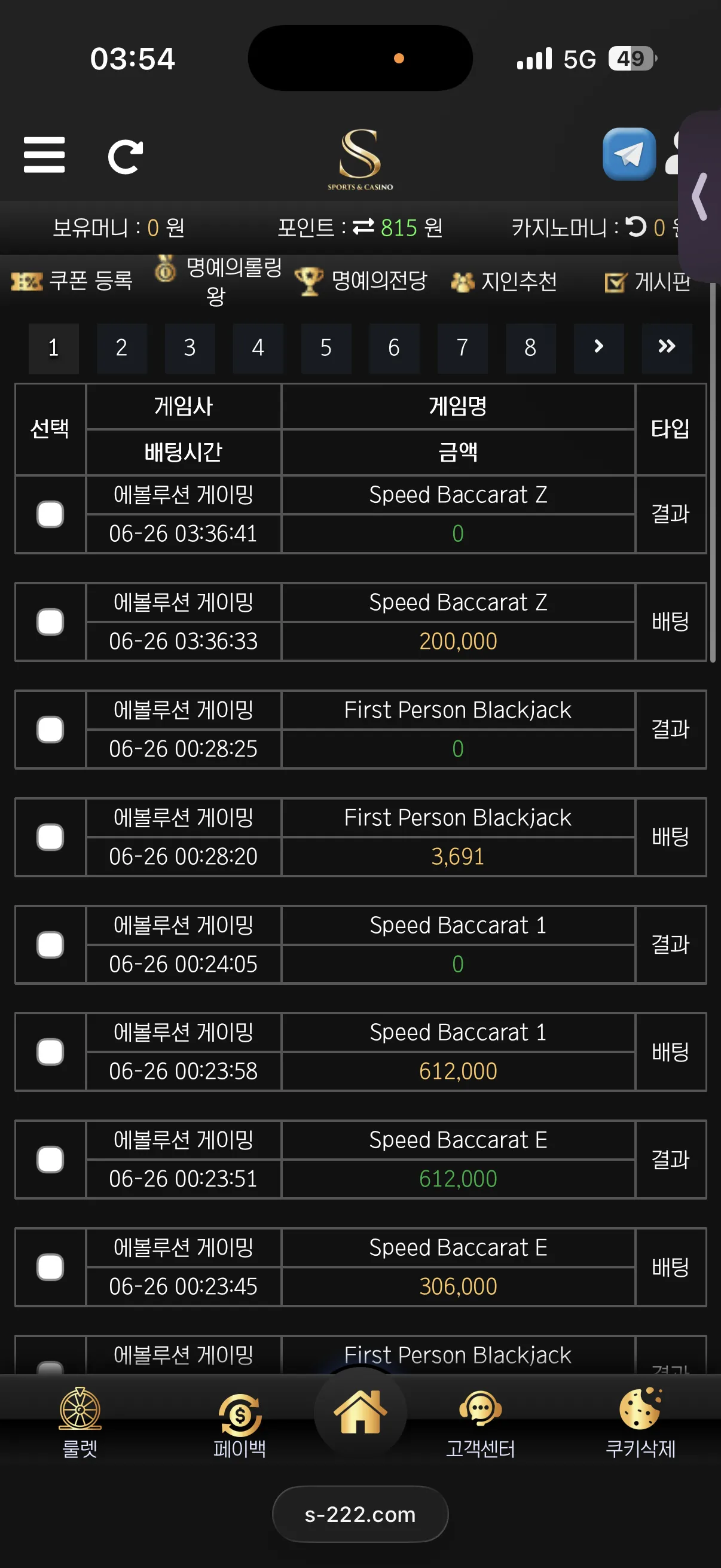
Task: Tap the refresh arrow icon
Action: 126,157
